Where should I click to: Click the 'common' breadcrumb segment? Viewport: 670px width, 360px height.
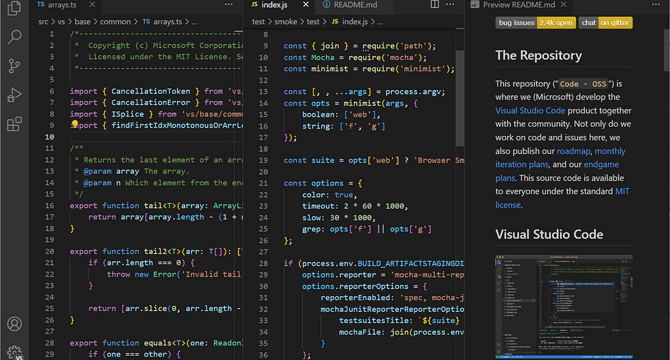click(x=115, y=22)
